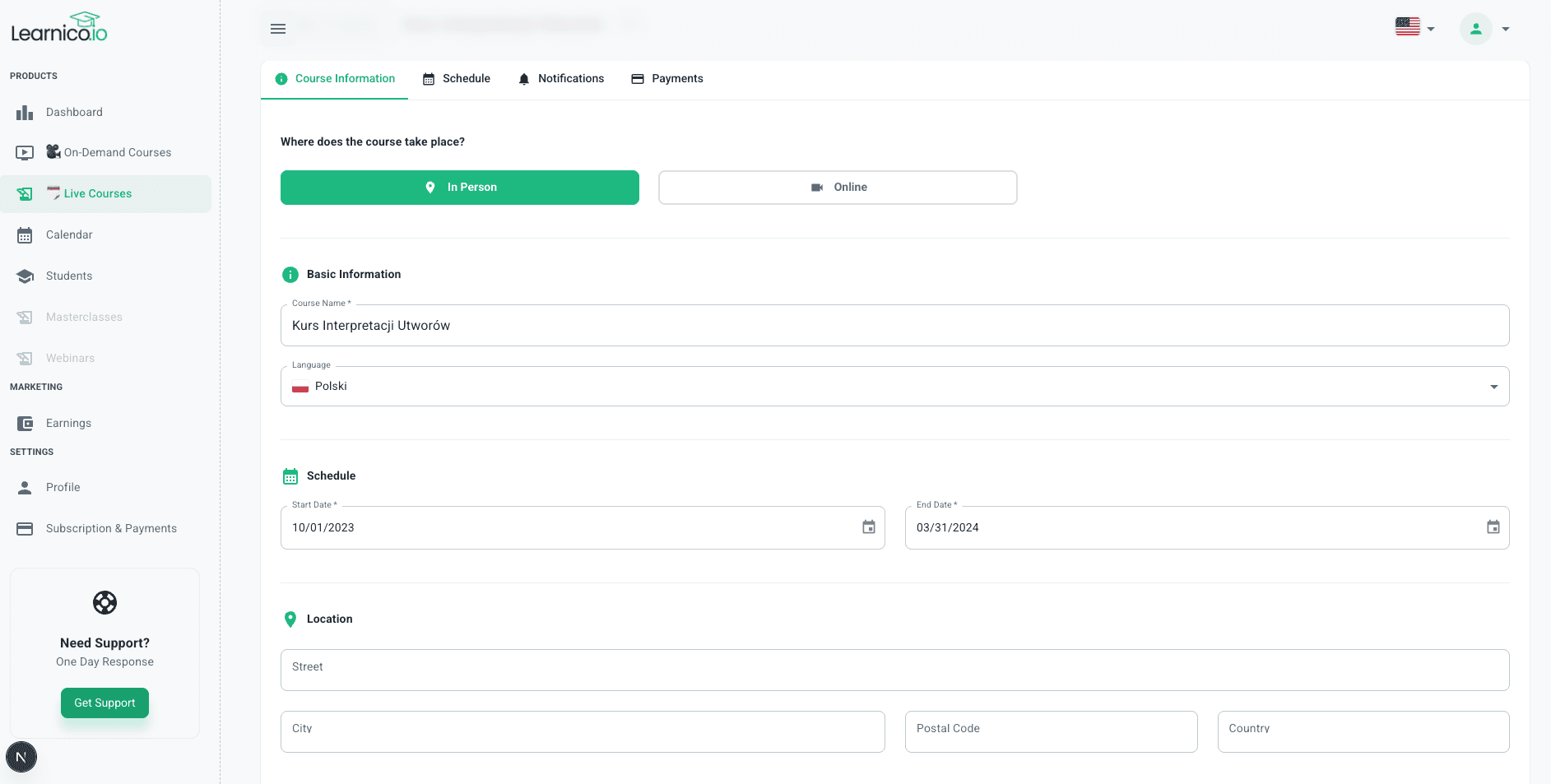Switch to the Schedule tab
Screen dimensions: 1551x784
click(457, 79)
